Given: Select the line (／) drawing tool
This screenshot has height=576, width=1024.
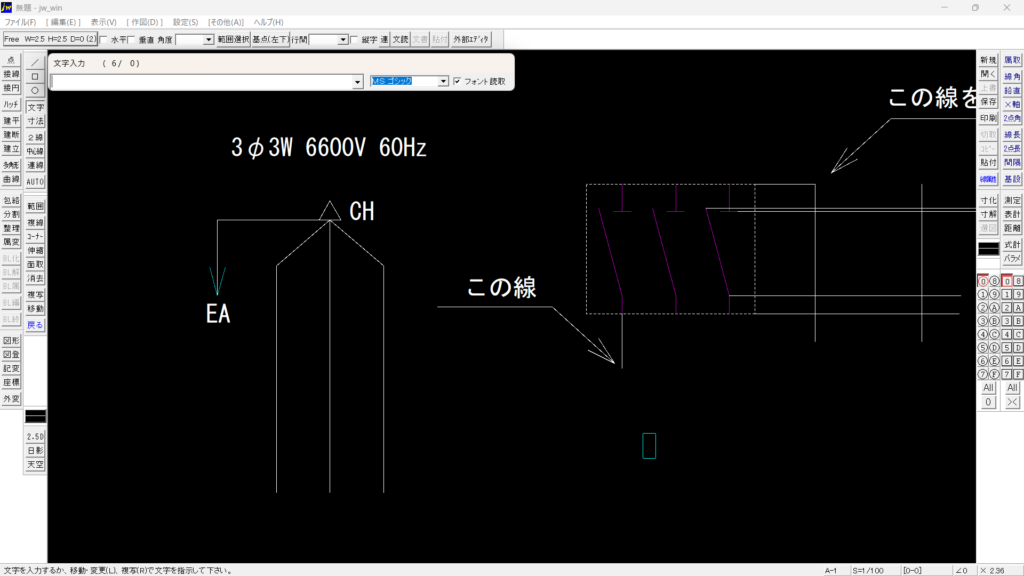Looking at the screenshot, I should pyautogui.click(x=35, y=61).
